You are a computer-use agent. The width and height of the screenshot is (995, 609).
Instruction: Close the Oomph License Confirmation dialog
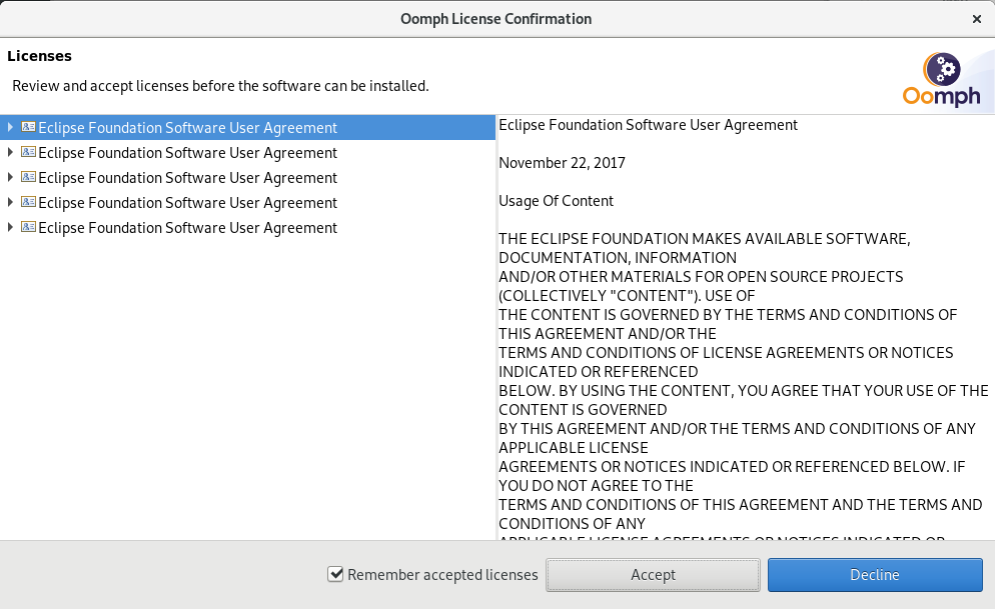977,19
